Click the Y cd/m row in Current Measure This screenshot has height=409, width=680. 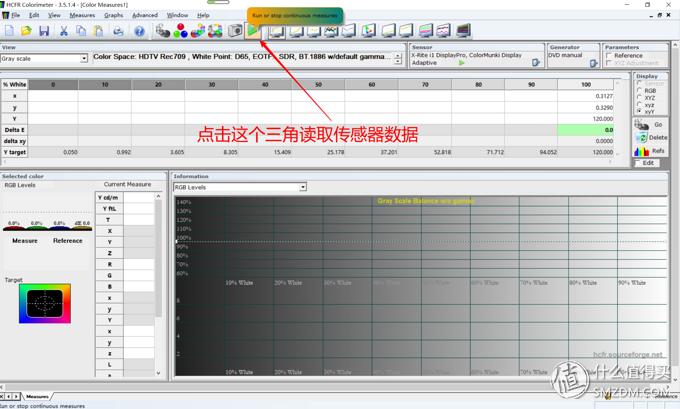(125, 197)
